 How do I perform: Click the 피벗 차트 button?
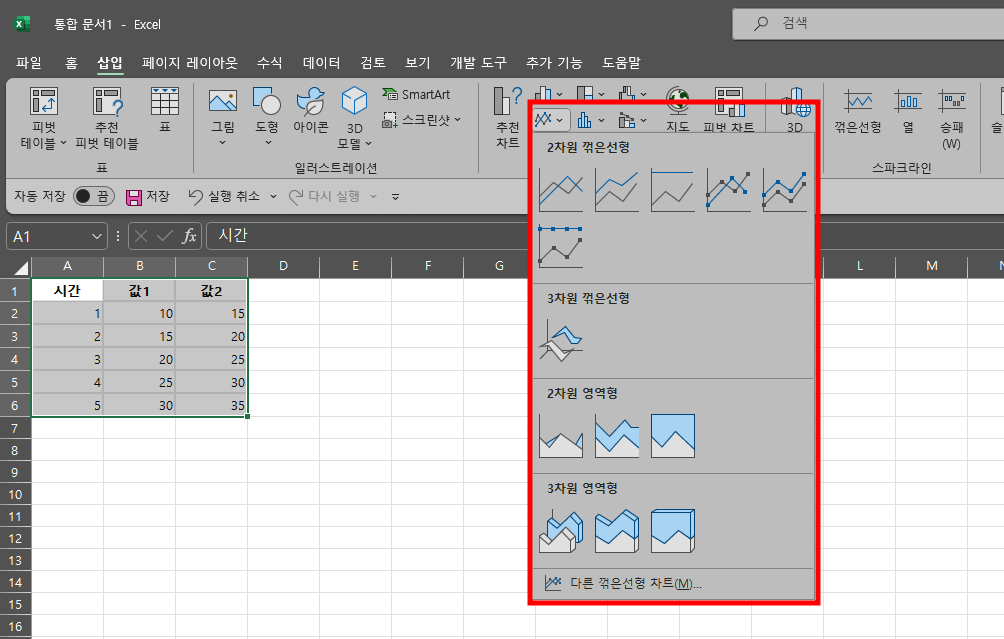[x=729, y=109]
